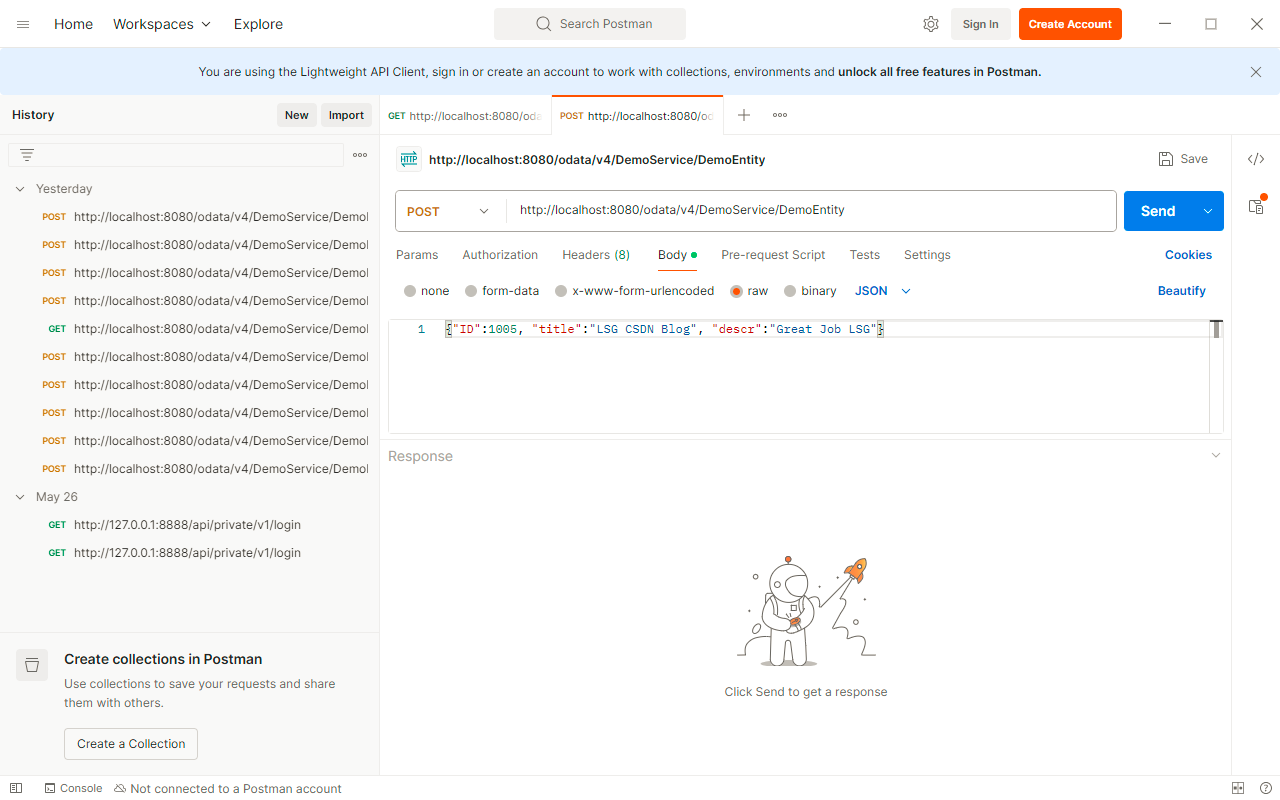Click the request title DemoEntity URL text
Image resolution: width=1280 pixels, height=800 pixels.
[x=597, y=159]
